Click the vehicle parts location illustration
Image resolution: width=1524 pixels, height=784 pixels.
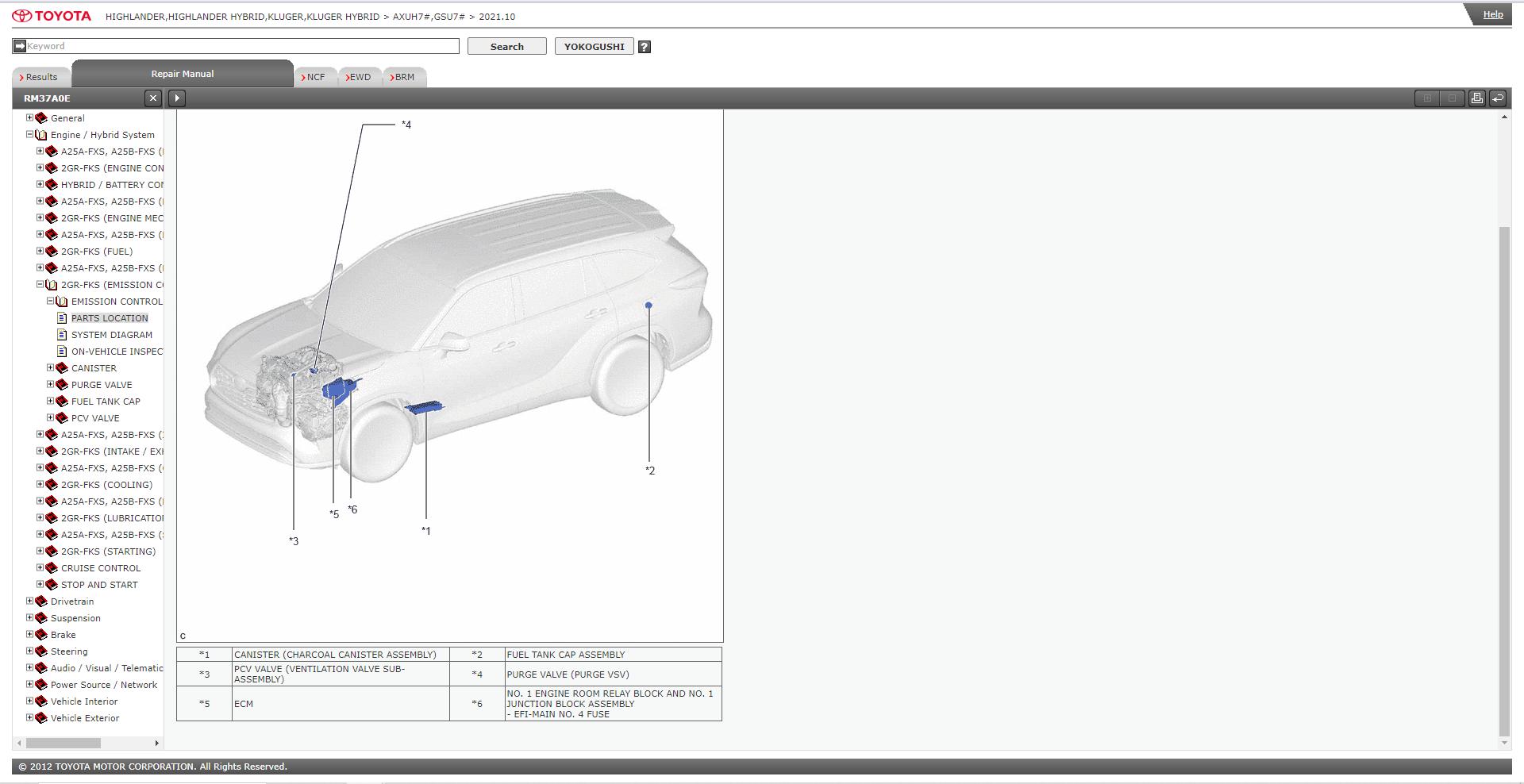[450, 376]
